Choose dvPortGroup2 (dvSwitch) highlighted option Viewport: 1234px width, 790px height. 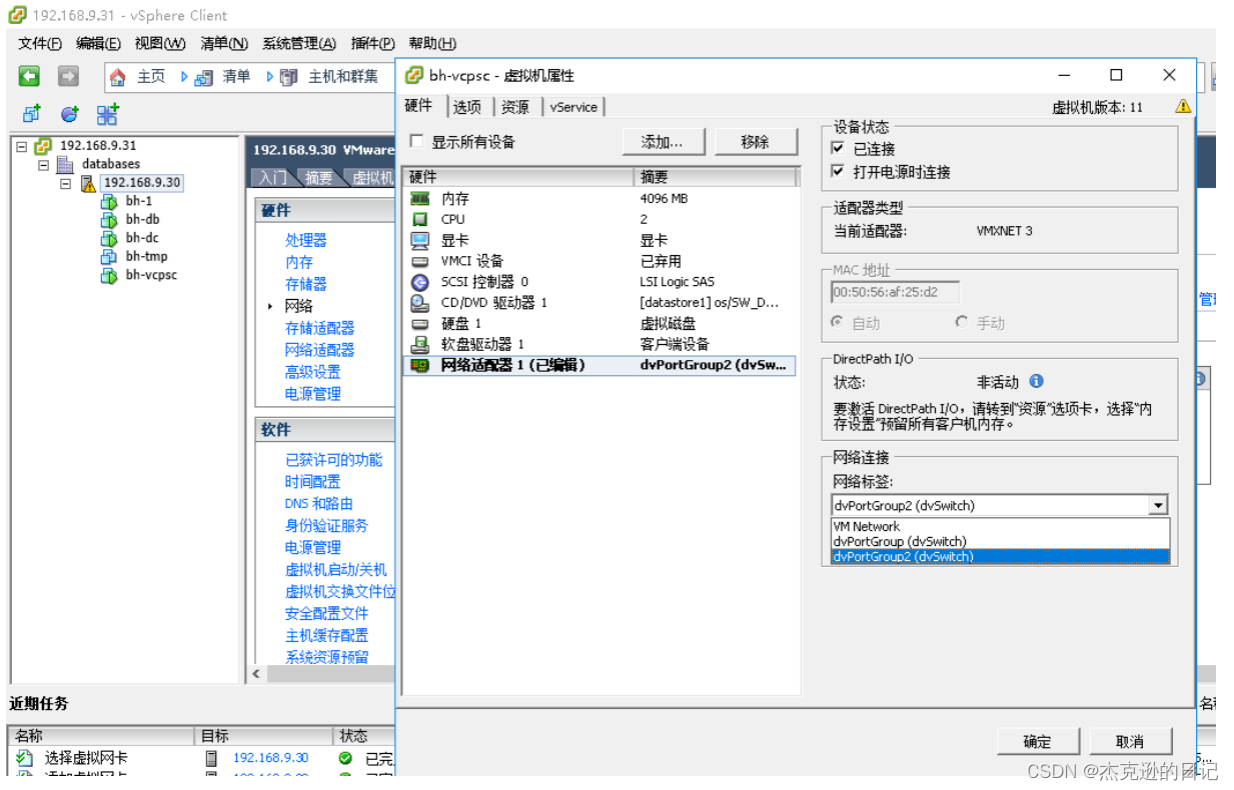[x=1000, y=557]
